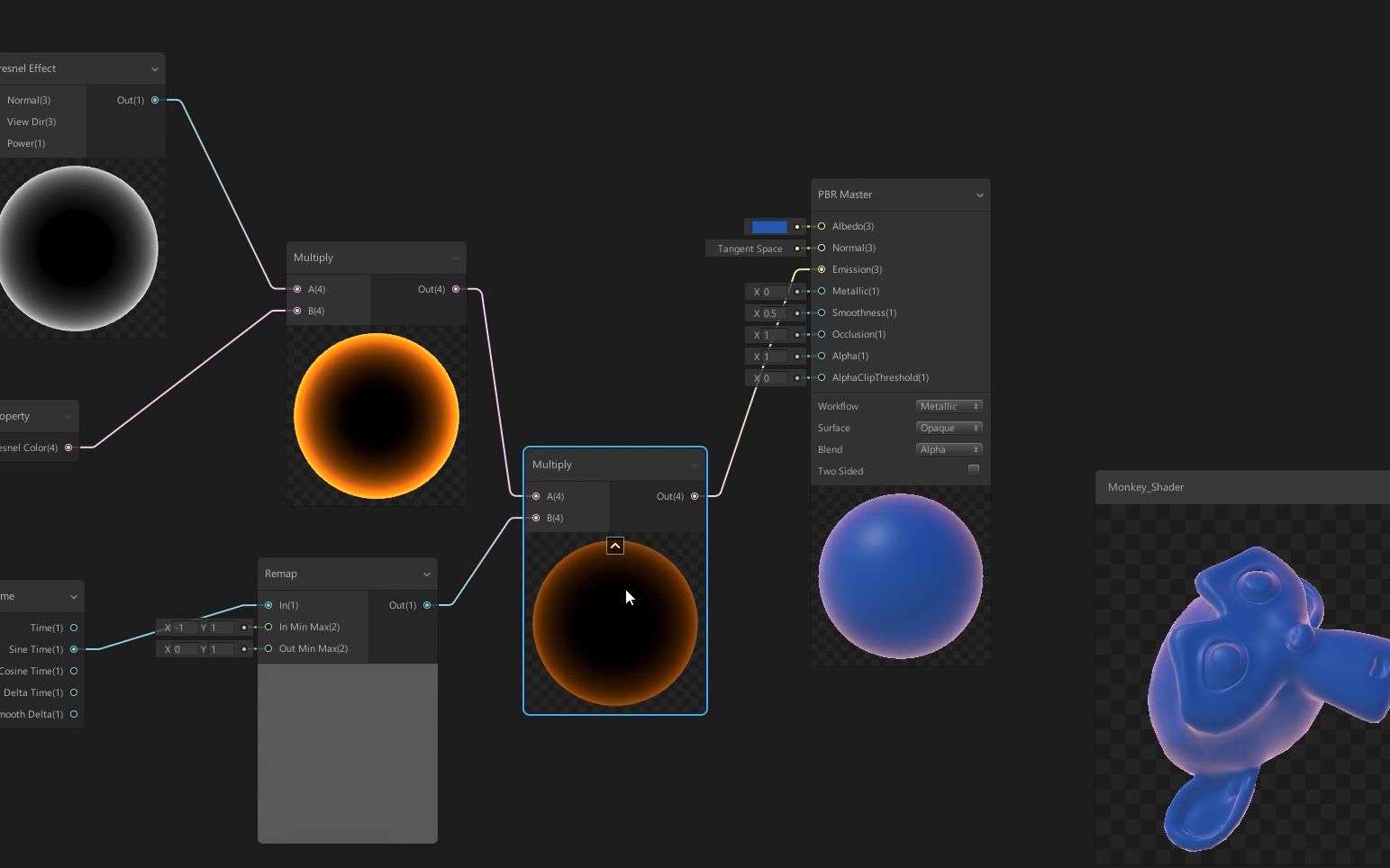
Task: Click the Fresnel Color(4) output port
Action: [x=68, y=448]
